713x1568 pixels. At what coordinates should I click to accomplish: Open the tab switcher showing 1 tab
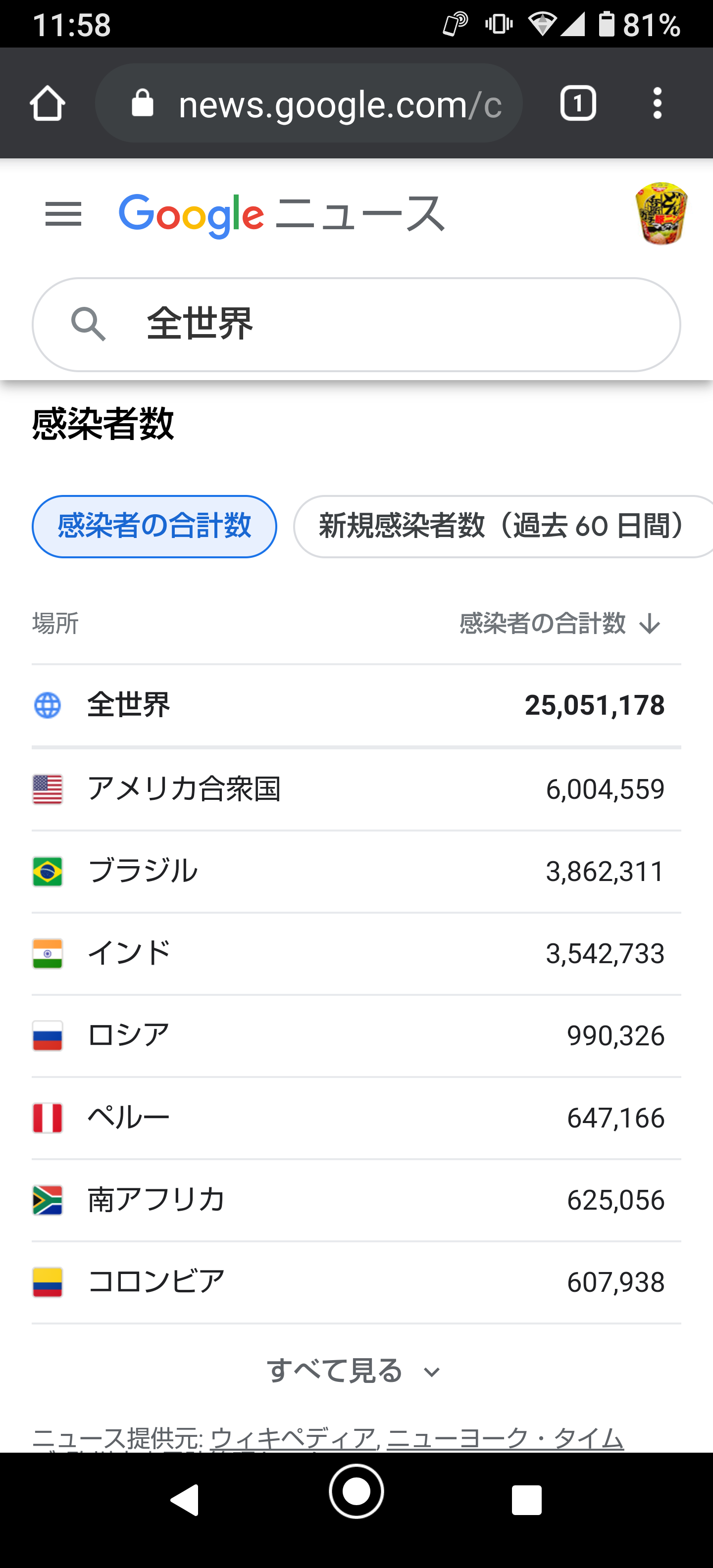pyautogui.click(x=577, y=103)
